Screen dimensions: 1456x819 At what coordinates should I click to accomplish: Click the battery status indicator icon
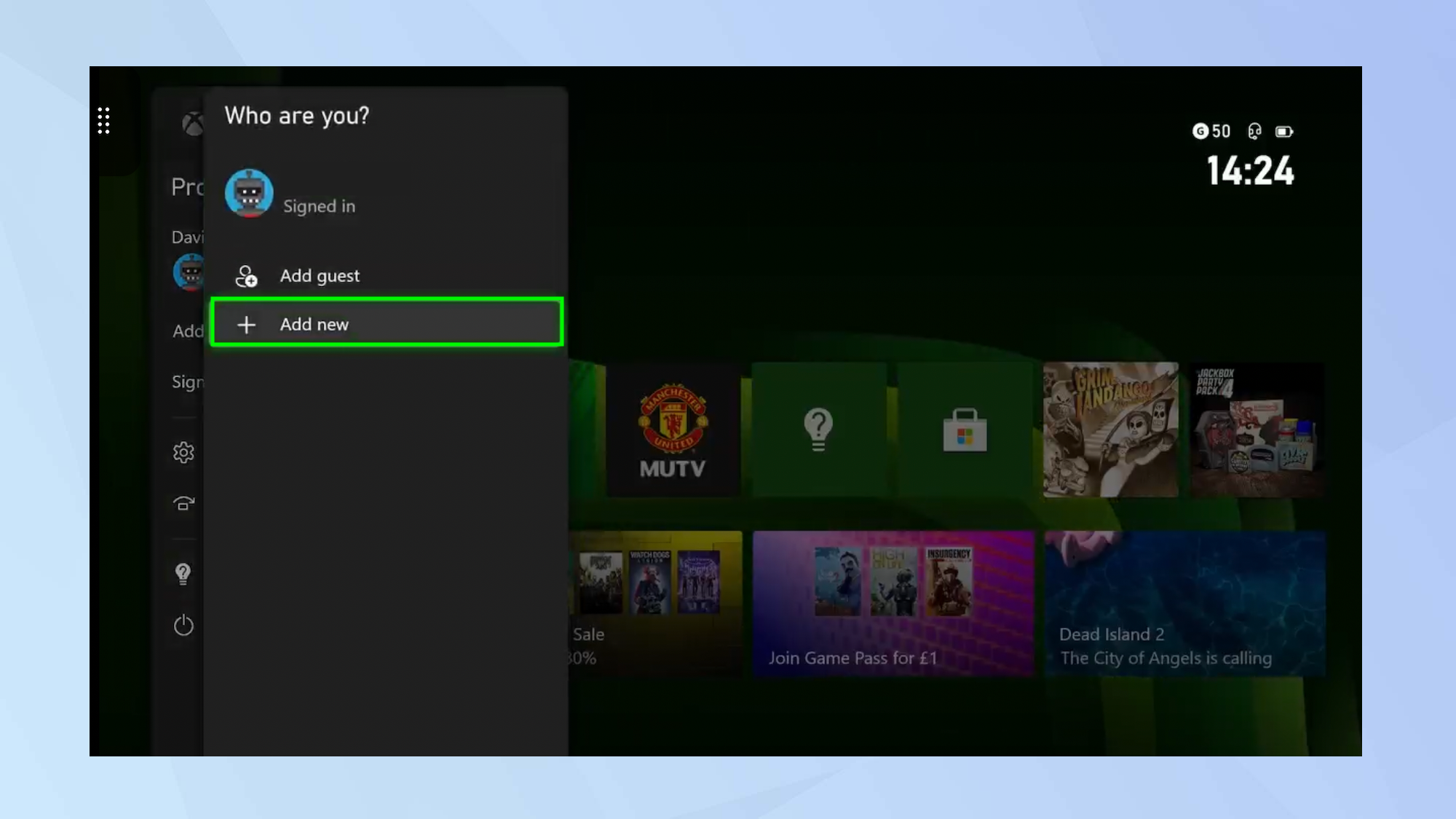[x=1285, y=131]
